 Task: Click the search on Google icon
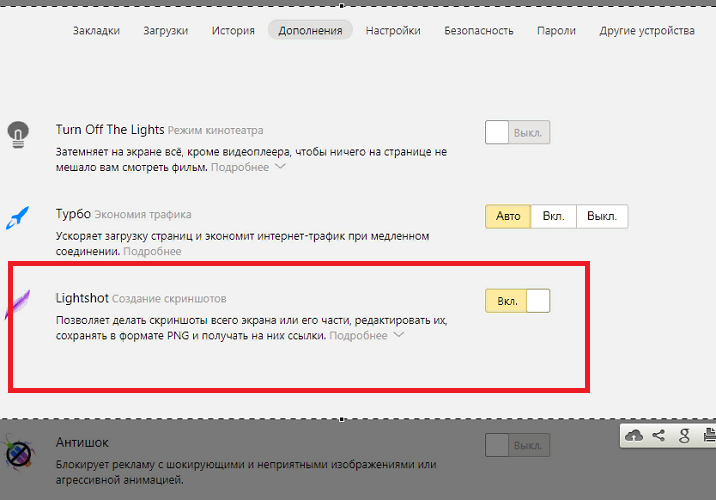coord(684,435)
